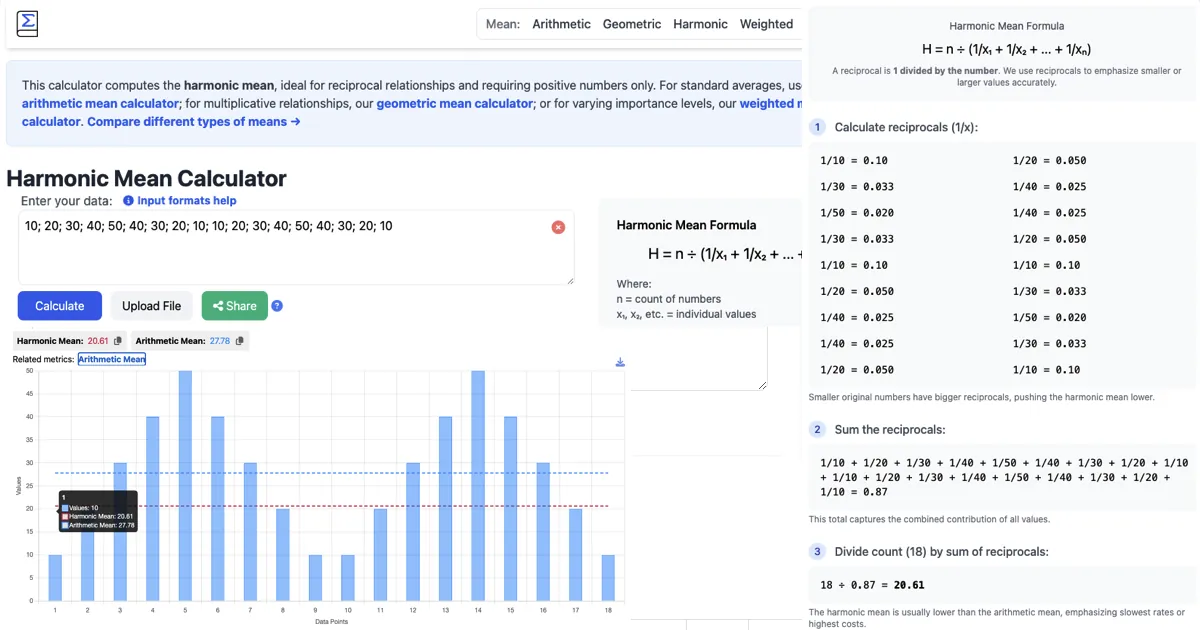Switch to the Arithmetic mean tab
The image size is (1200, 630).
tap(561, 23)
